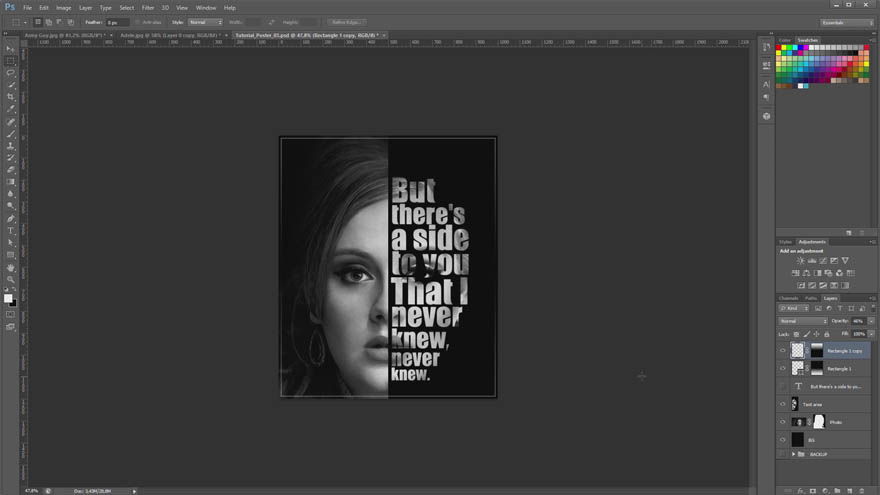Open the Filter menu
The width and height of the screenshot is (880, 495).
148,8
